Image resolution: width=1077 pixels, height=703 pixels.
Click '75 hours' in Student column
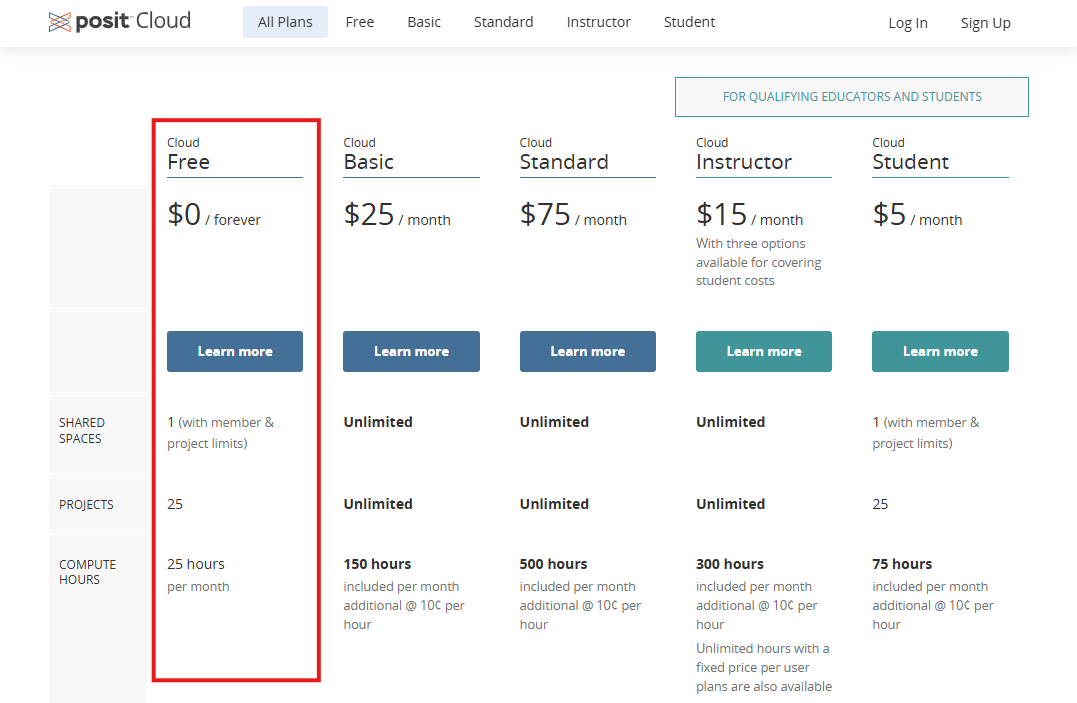(902, 564)
